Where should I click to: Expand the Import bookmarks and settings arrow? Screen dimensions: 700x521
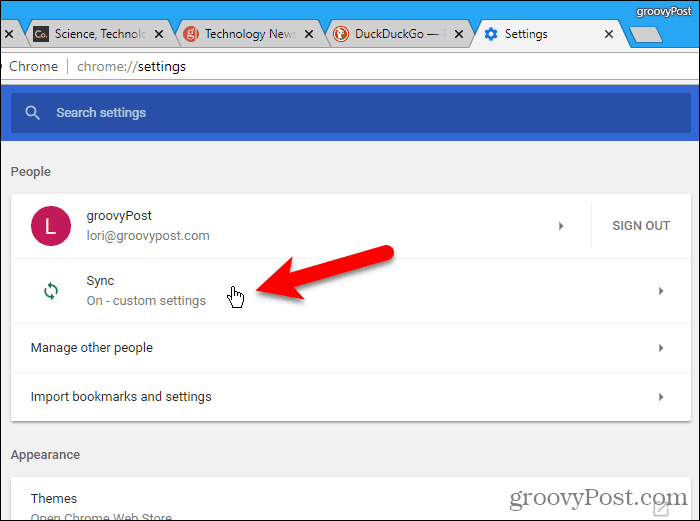point(661,397)
